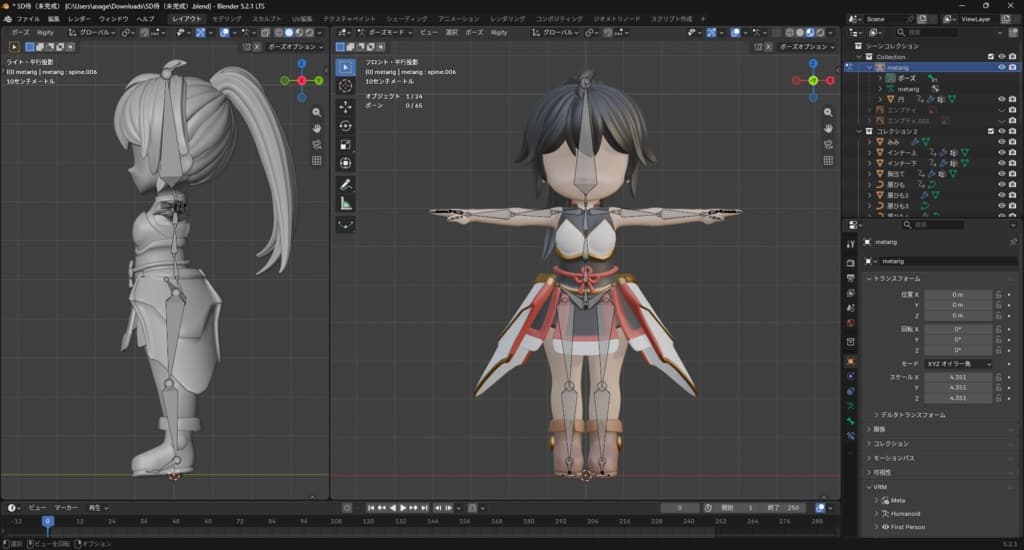Toggle visibility of みみ object
The height and width of the screenshot is (550, 1024).
point(1001,142)
